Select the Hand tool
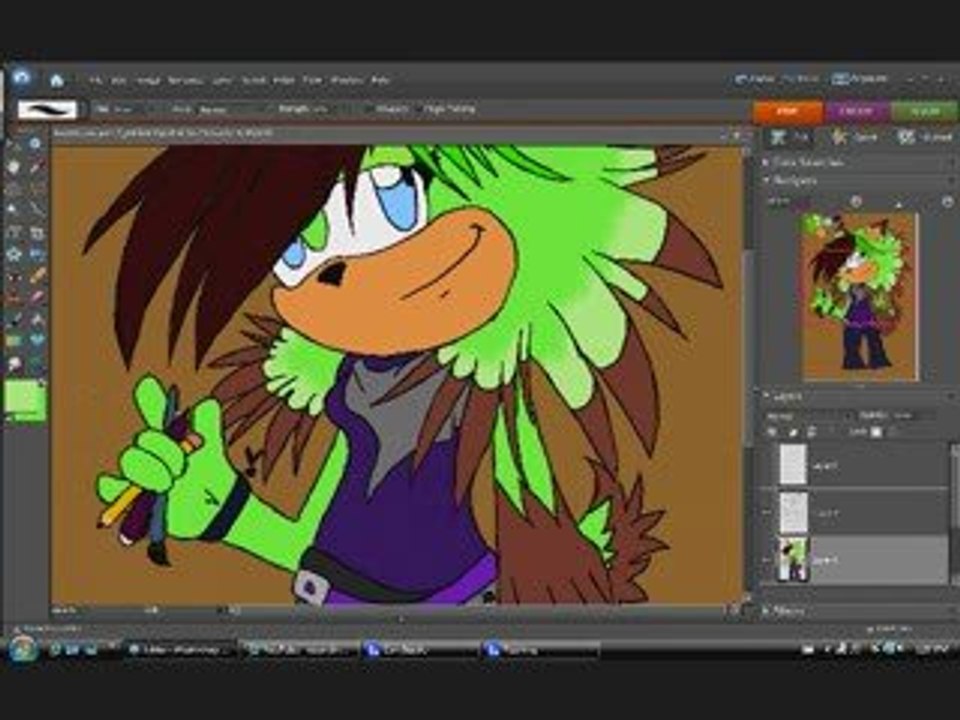Viewport: 960px width, 720px height. point(13,167)
